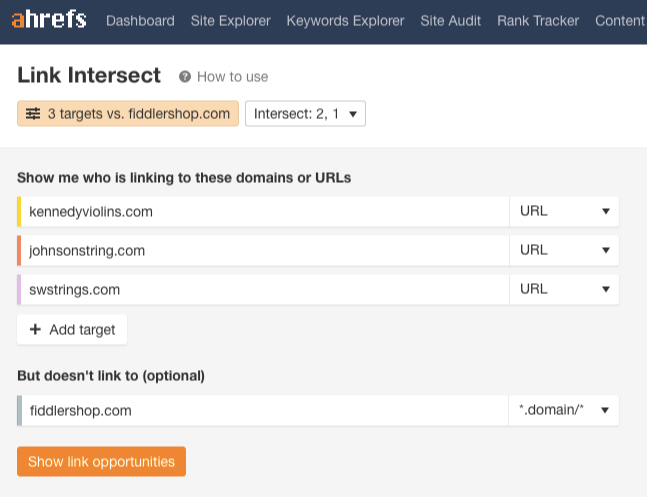Click the johnsonstring.com target field

pos(264,250)
